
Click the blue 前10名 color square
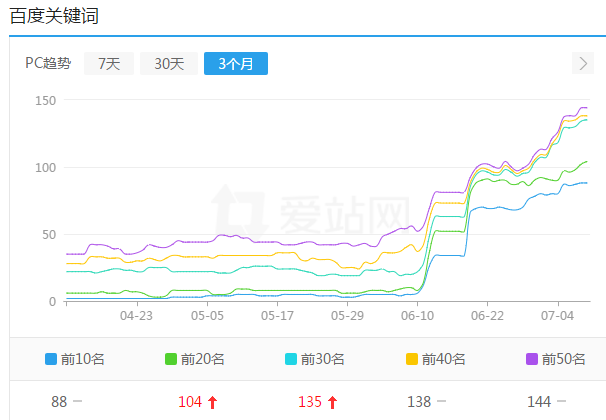(x=51, y=359)
